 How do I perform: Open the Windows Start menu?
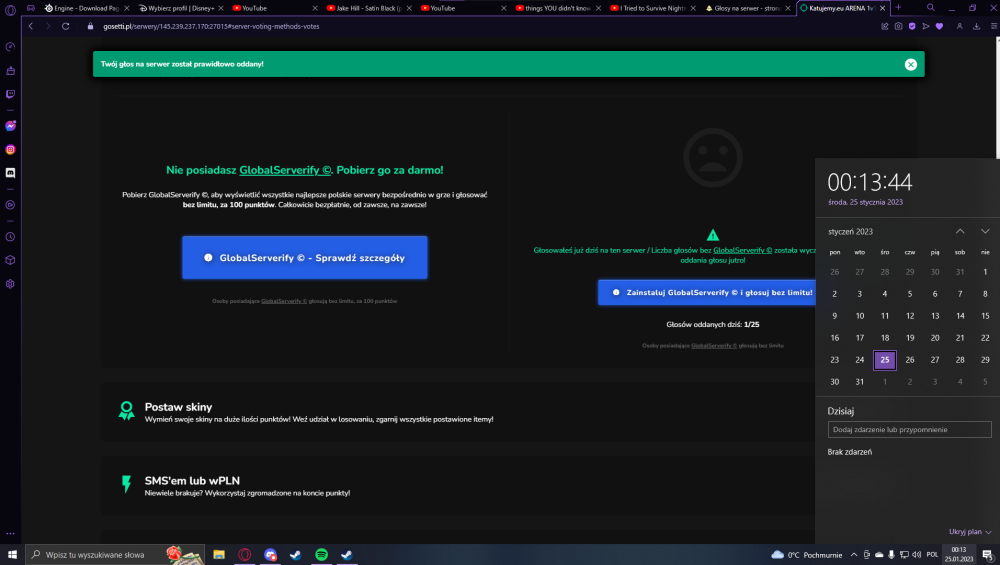point(12,555)
